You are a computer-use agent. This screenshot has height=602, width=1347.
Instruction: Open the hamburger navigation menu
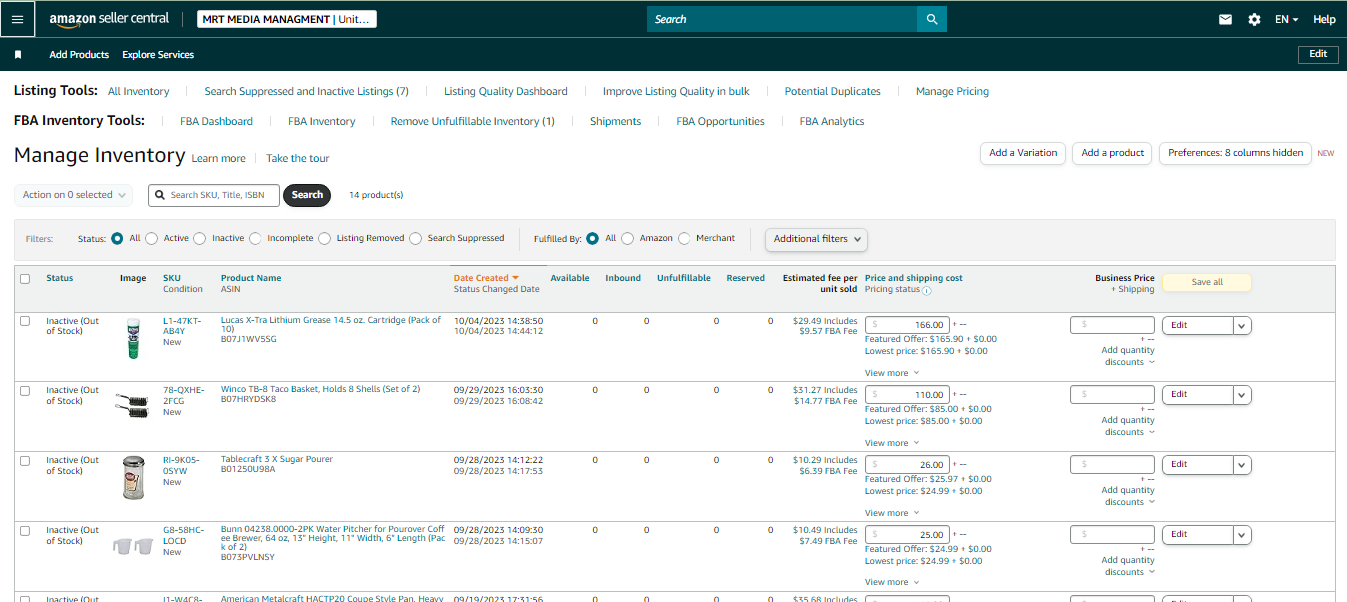point(18,19)
